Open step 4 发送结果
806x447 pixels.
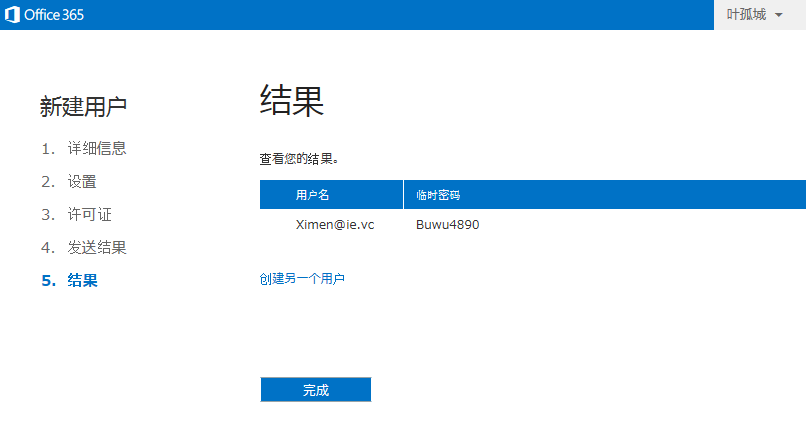96,248
